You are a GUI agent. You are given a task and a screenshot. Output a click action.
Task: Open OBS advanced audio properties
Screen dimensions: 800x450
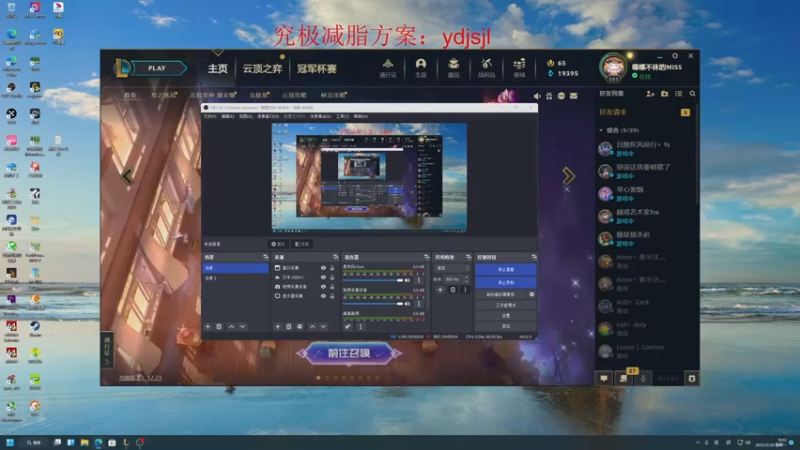[348, 327]
